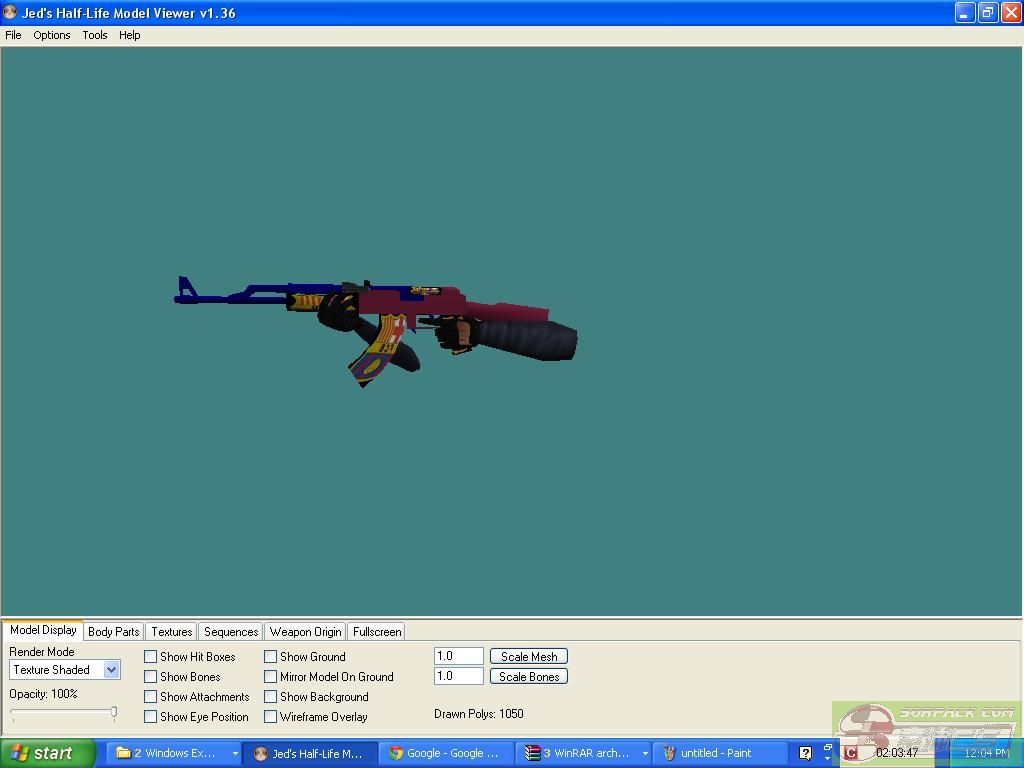Click the 02:03:47 timer in the tray
This screenshot has width=1024, height=768.
point(897,753)
